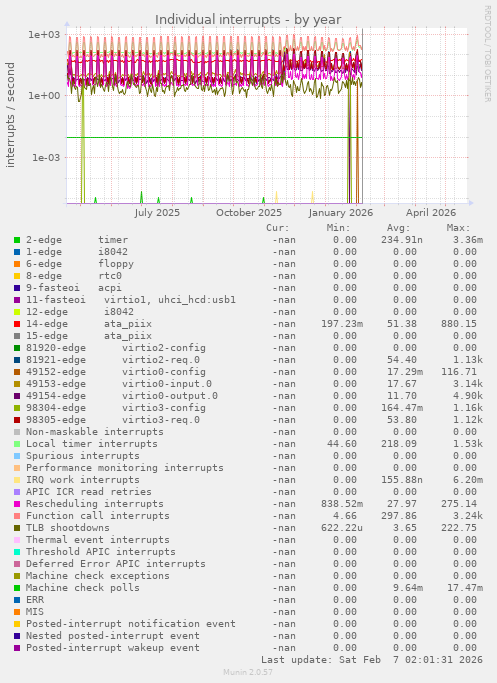This screenshot has height=683, width=497.
Task: Click the magenta Rescheduling interrupts swatch
Action: (x=17, y=504)
